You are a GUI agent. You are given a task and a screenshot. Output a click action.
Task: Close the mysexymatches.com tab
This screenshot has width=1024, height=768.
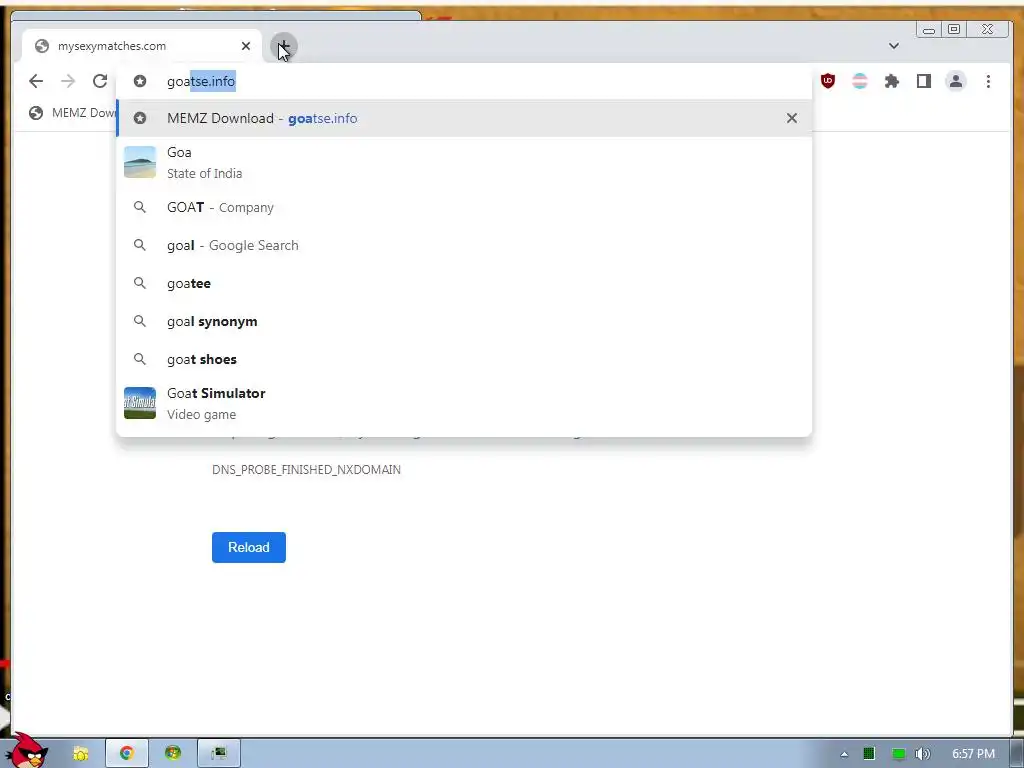(x=246, y=46)
